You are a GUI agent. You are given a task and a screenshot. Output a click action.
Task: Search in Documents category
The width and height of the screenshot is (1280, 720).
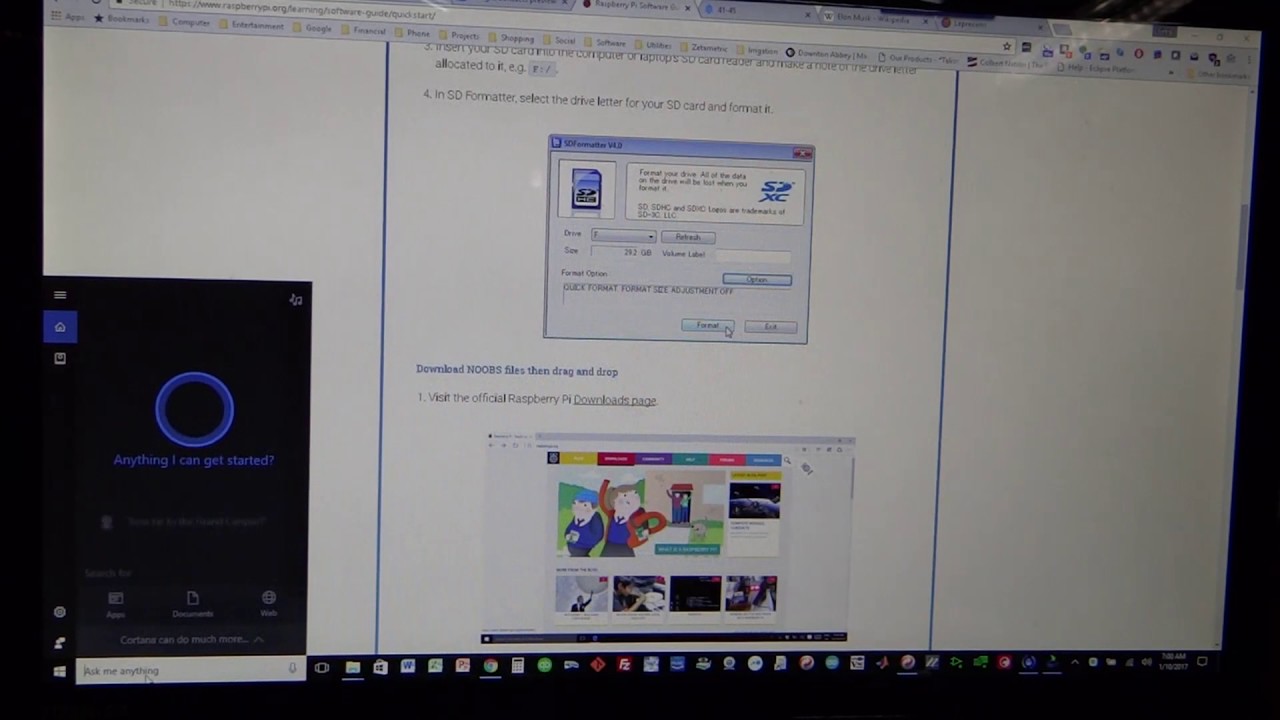(x=192, y=604)
